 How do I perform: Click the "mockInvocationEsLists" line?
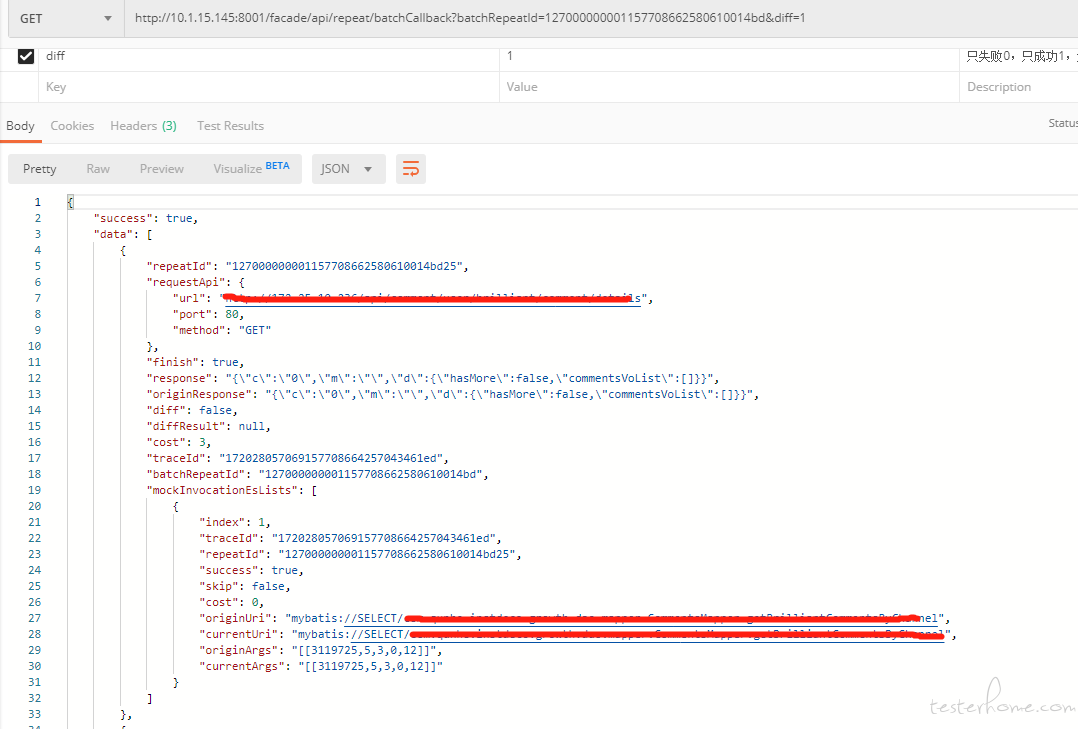click(232, 490)
